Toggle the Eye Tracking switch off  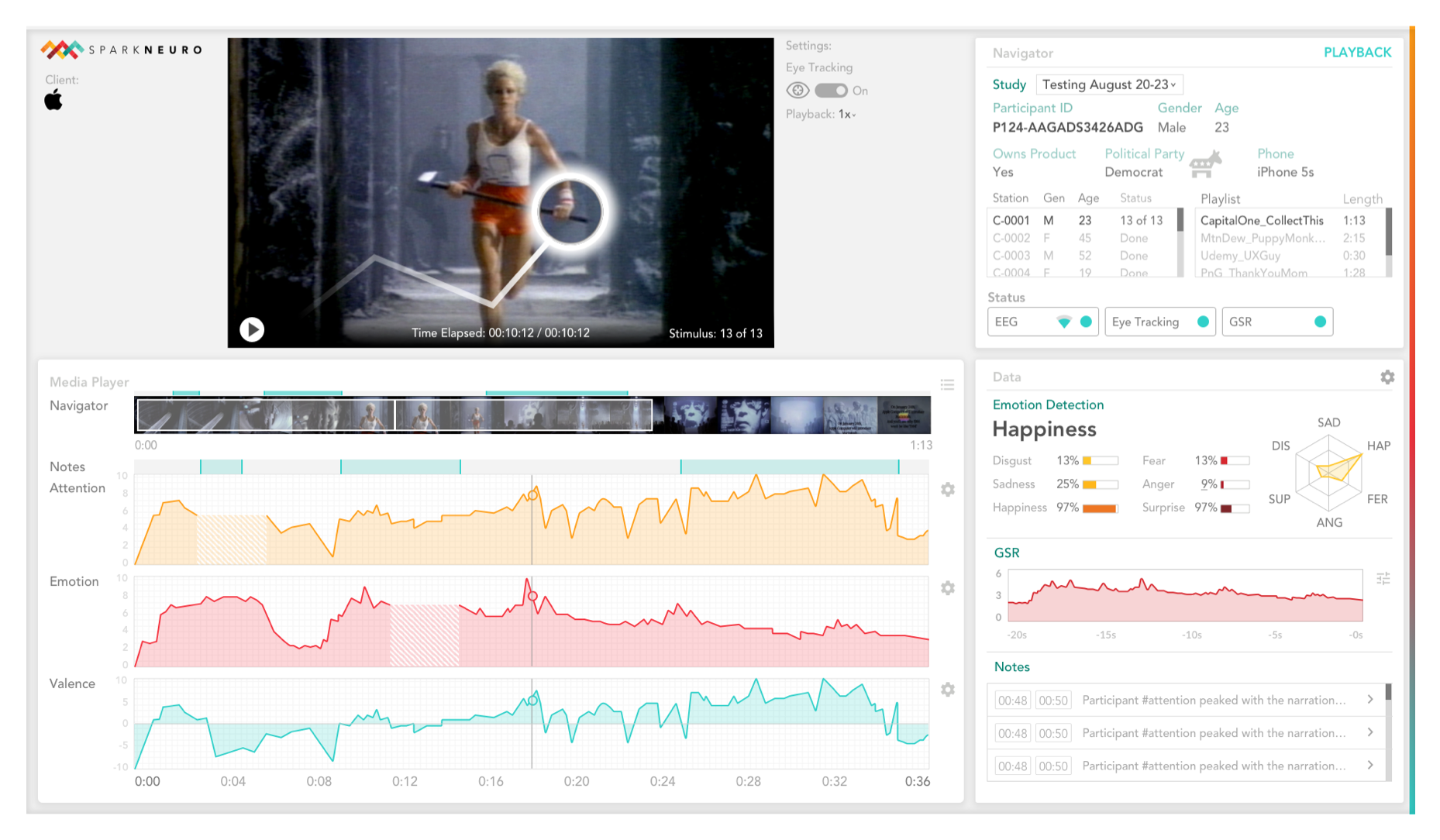[x=831, y=91]
